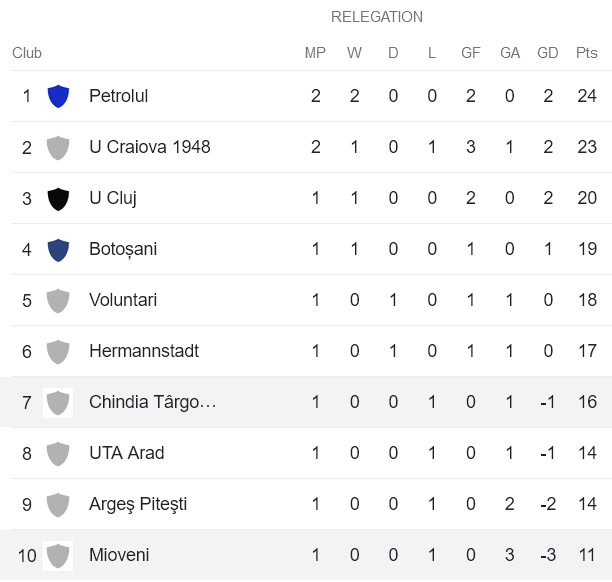
Task: Click the Petrolul club crest icon
Action: [58, 96]
